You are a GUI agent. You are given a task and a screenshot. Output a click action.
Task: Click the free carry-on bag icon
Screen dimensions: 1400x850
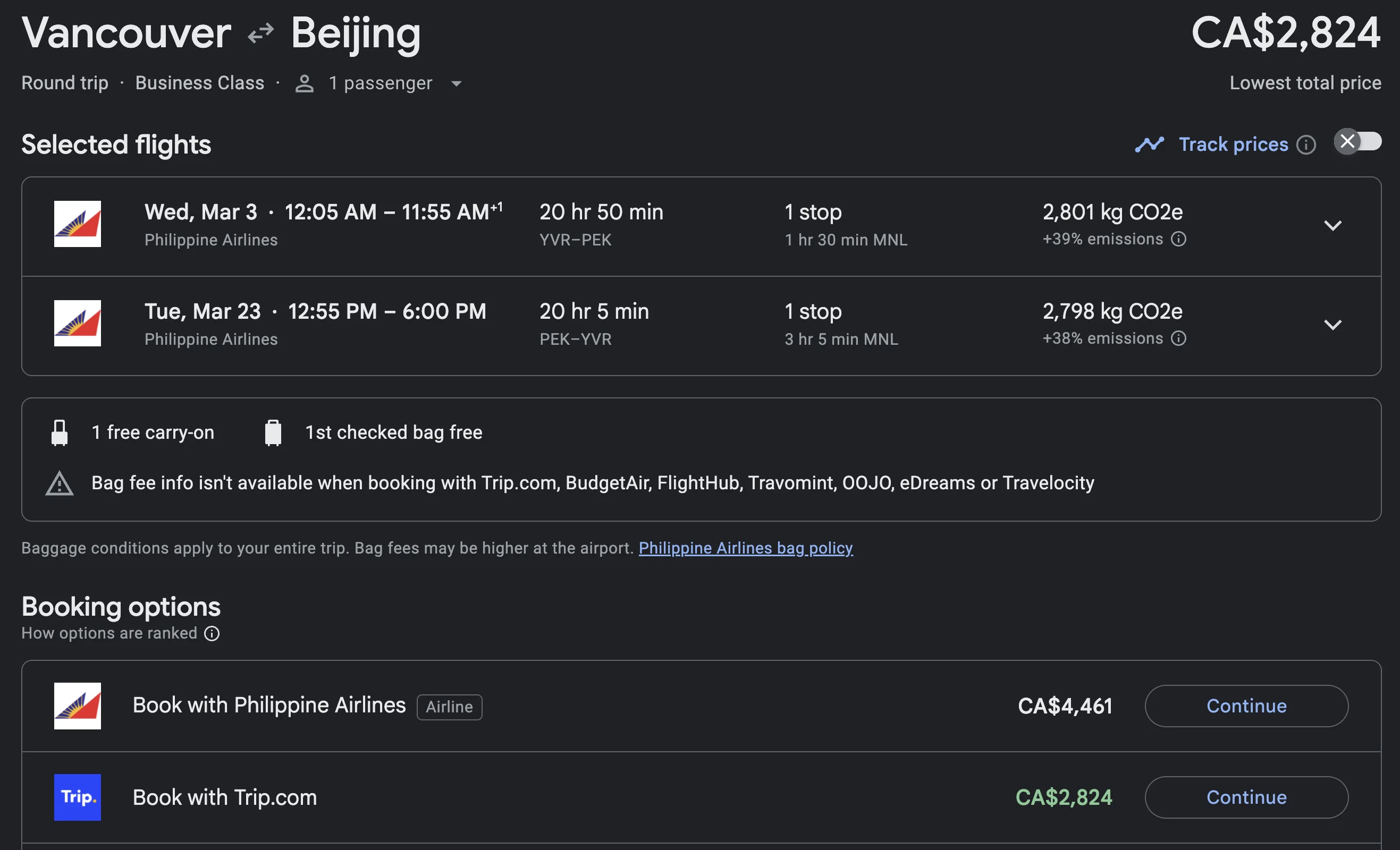[x=60, y=432]
